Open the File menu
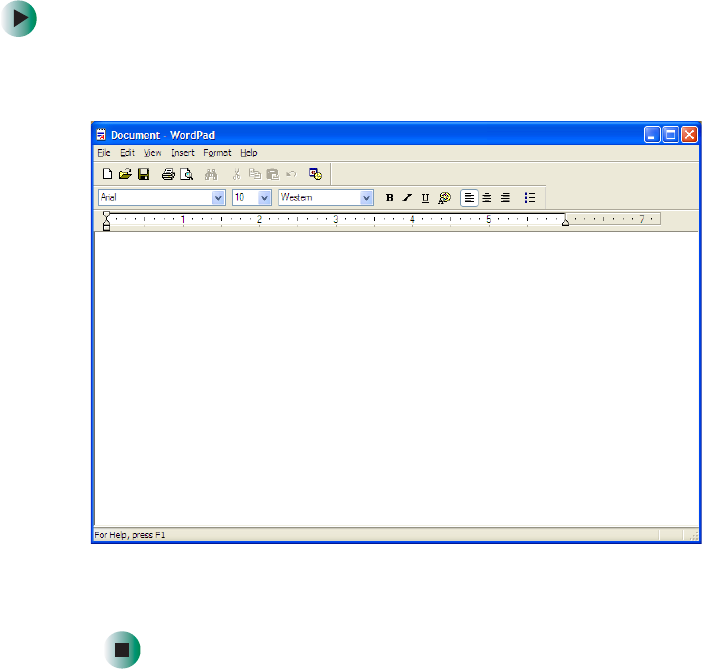The width and height of the screenshot is (702, 669). click(x=104, y=153)
